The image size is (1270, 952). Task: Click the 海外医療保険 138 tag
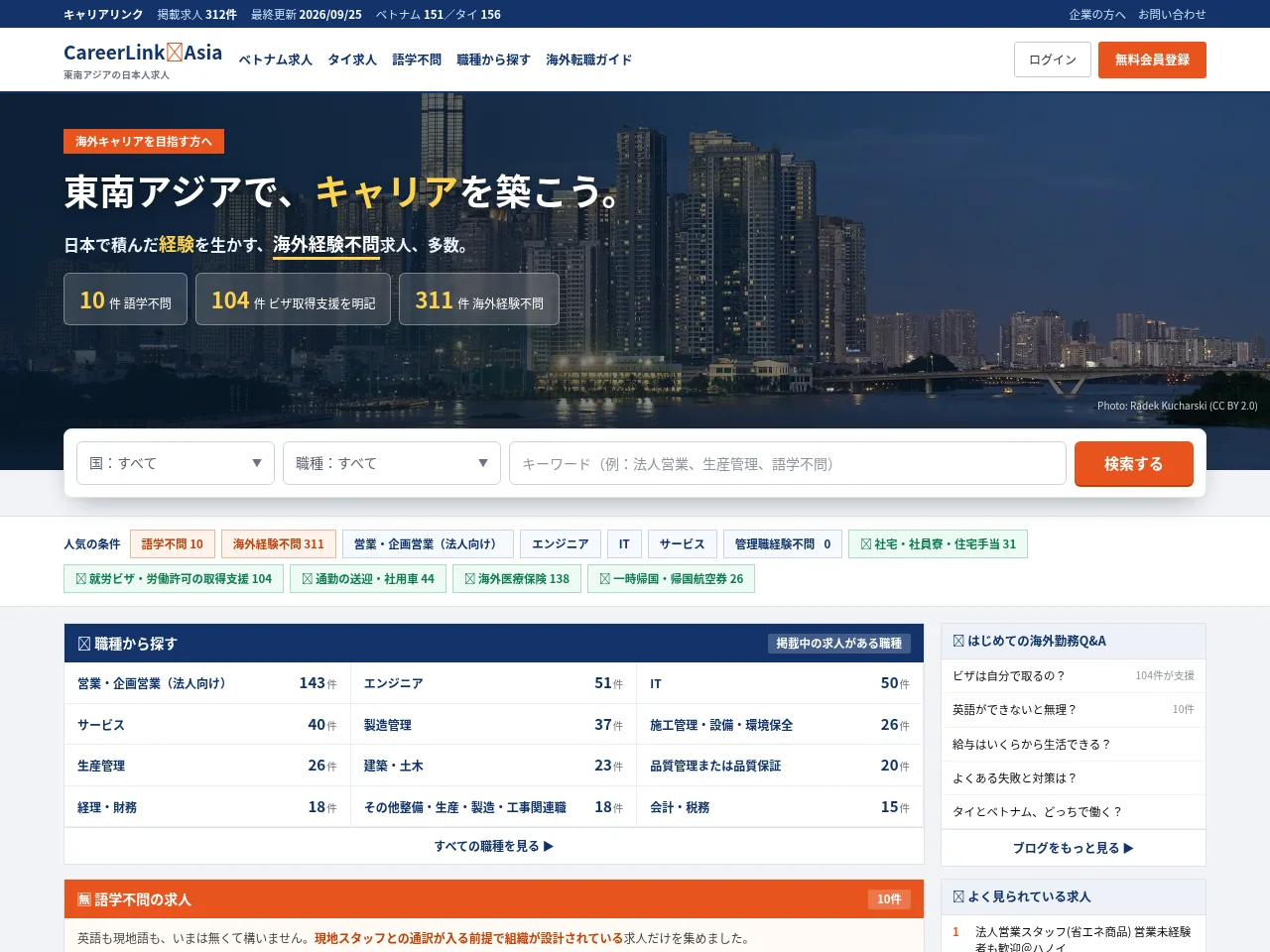pos(517,578)
